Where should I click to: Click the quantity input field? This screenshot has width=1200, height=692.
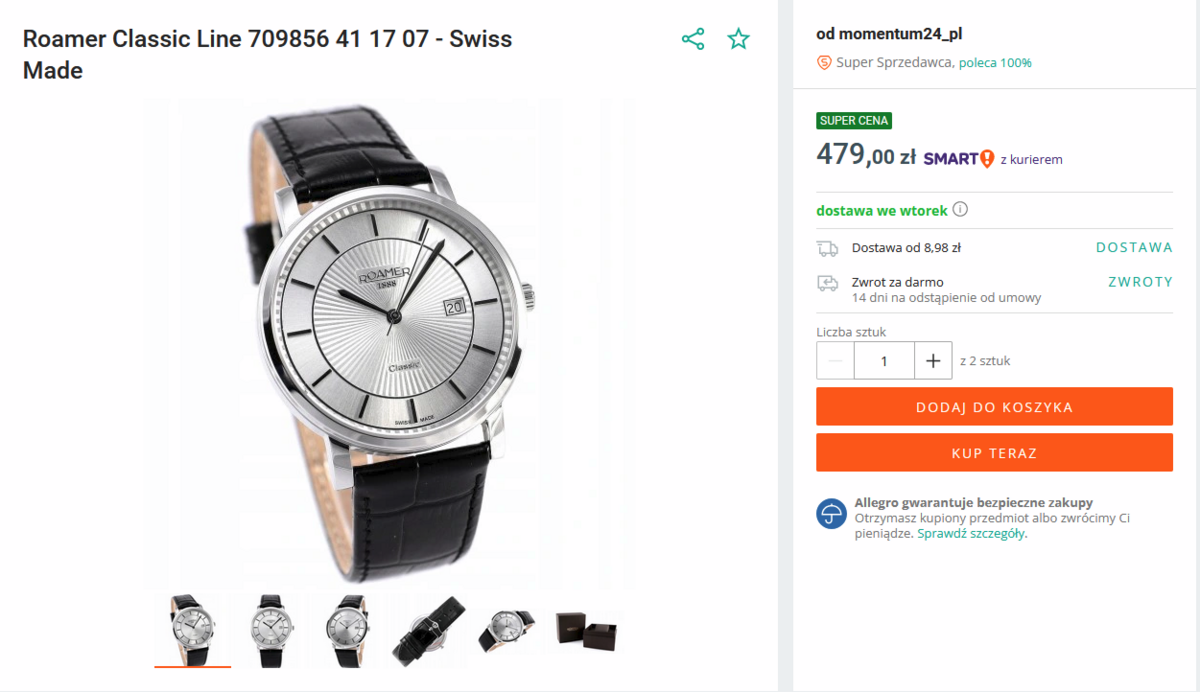[x=884, y=361]
